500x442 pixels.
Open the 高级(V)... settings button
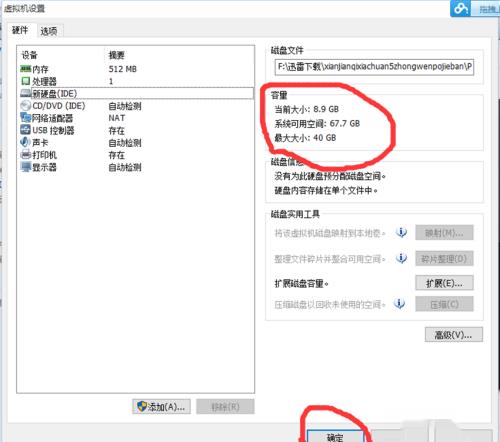(453, 335)
